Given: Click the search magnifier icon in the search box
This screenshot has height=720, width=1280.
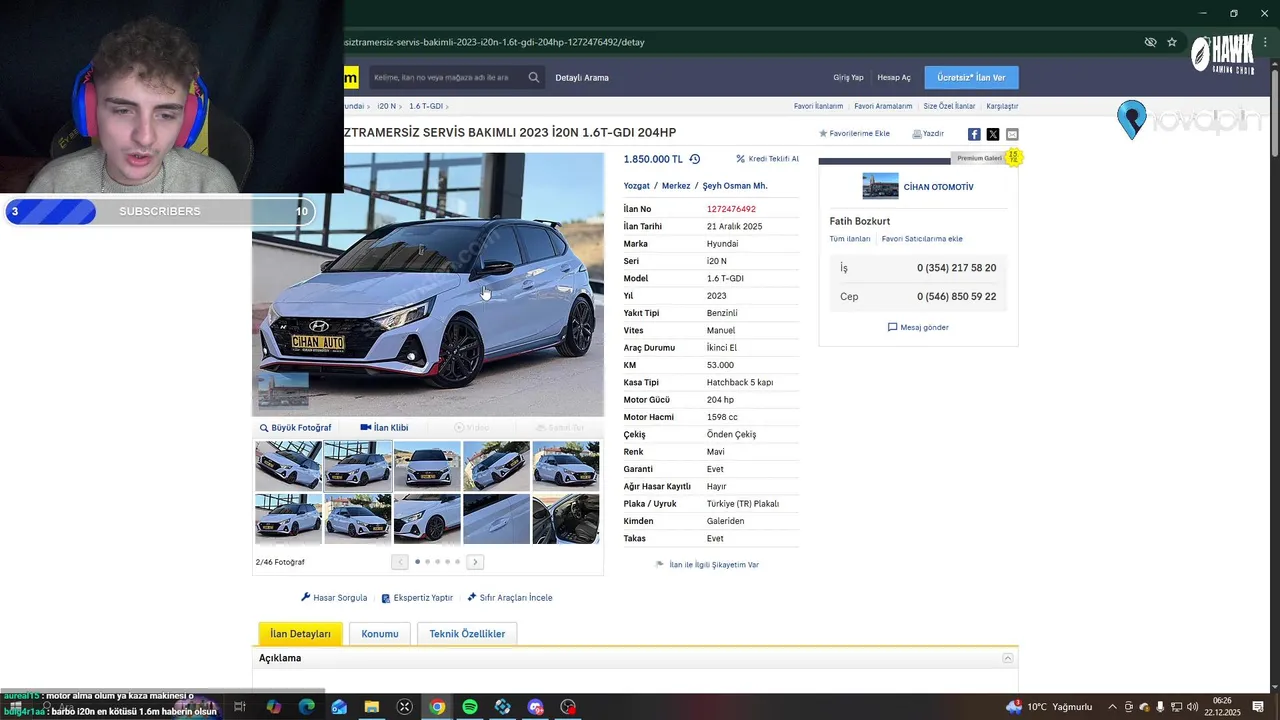Looking at the screenshot, I should 534,77.
